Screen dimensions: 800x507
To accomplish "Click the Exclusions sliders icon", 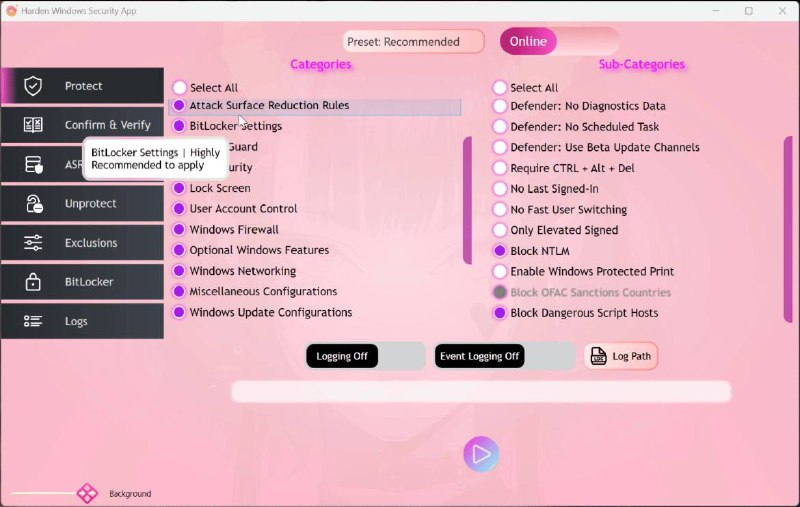I will [33, 243].
